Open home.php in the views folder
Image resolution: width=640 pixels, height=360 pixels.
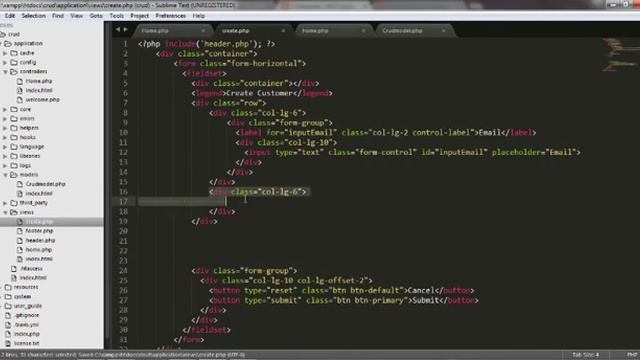point(38,250)
